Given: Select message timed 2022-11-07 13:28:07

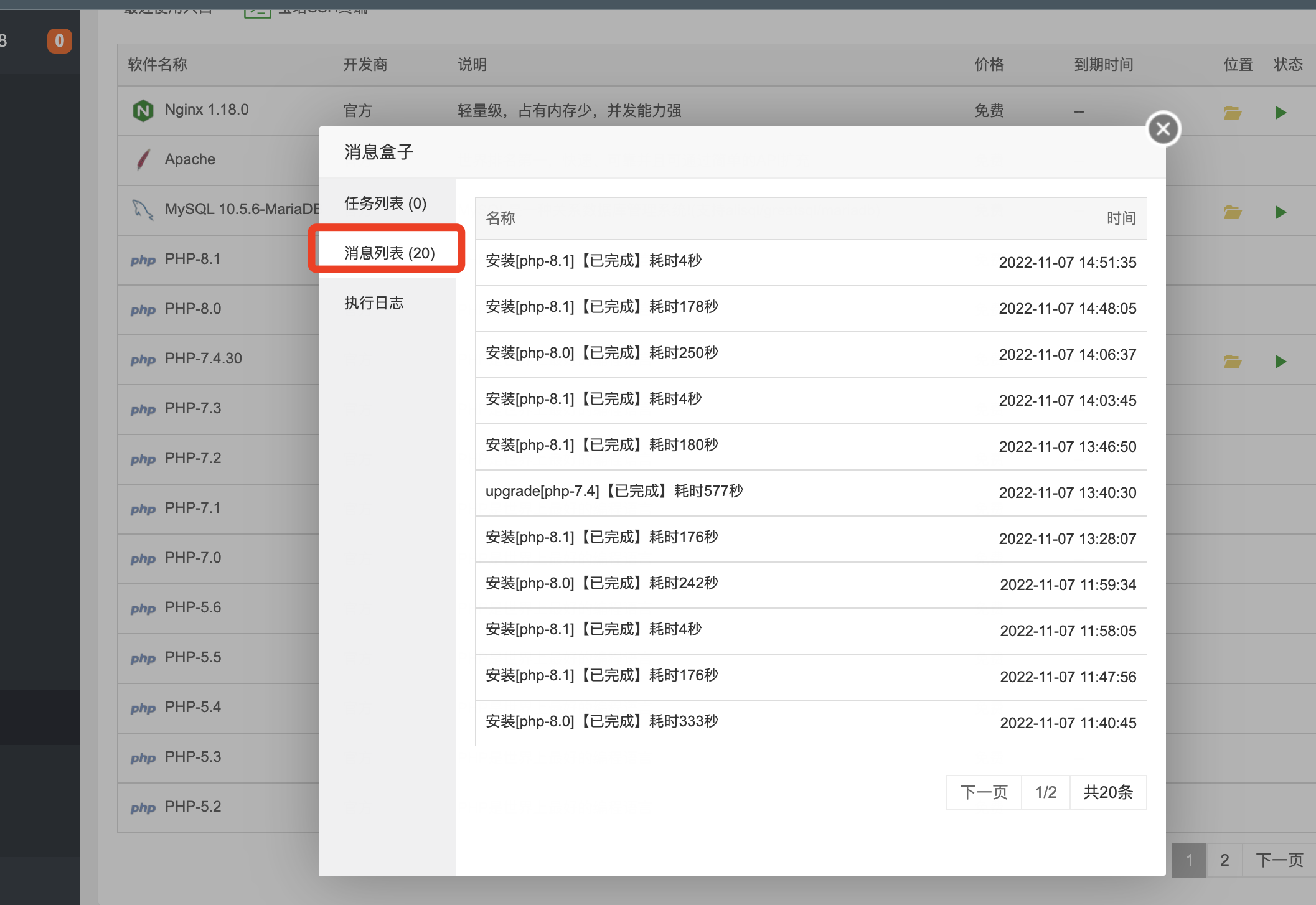Looking at the screenshot, I should pyautogui.click(x=811, y=539).
